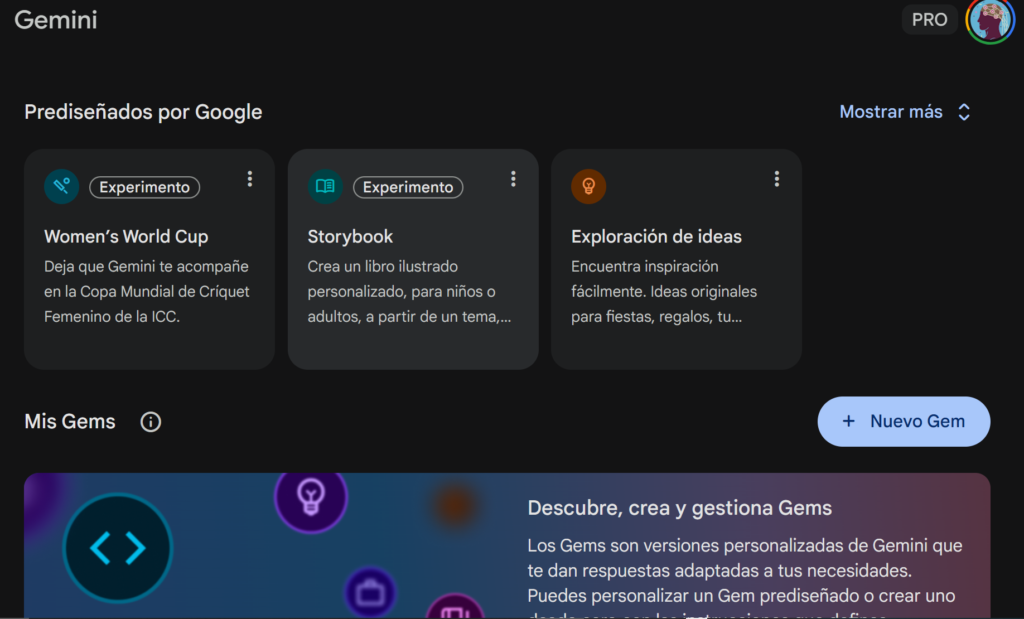Open the user profile avatar

pos(989,20)
